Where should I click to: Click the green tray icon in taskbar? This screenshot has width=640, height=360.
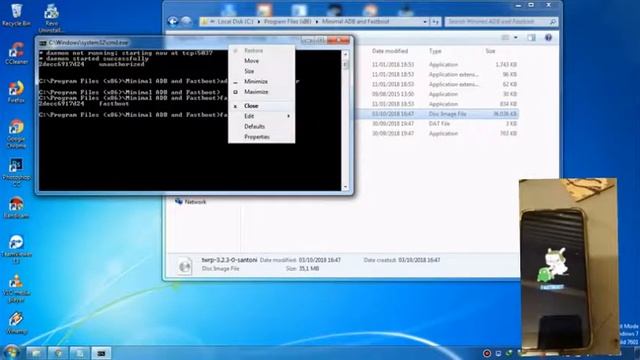(x=509, y=353)
